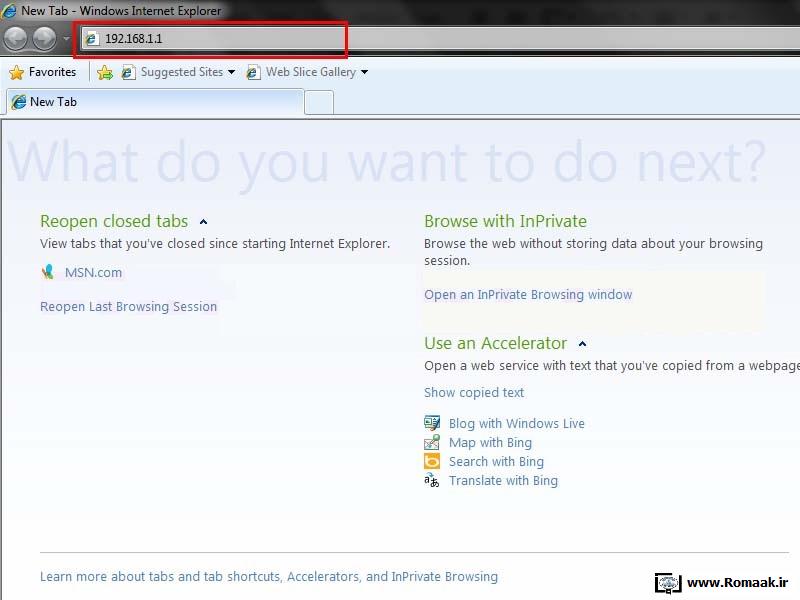Collapse the Use an Accelerator section
800x600 pixels.
coord(583,344)
